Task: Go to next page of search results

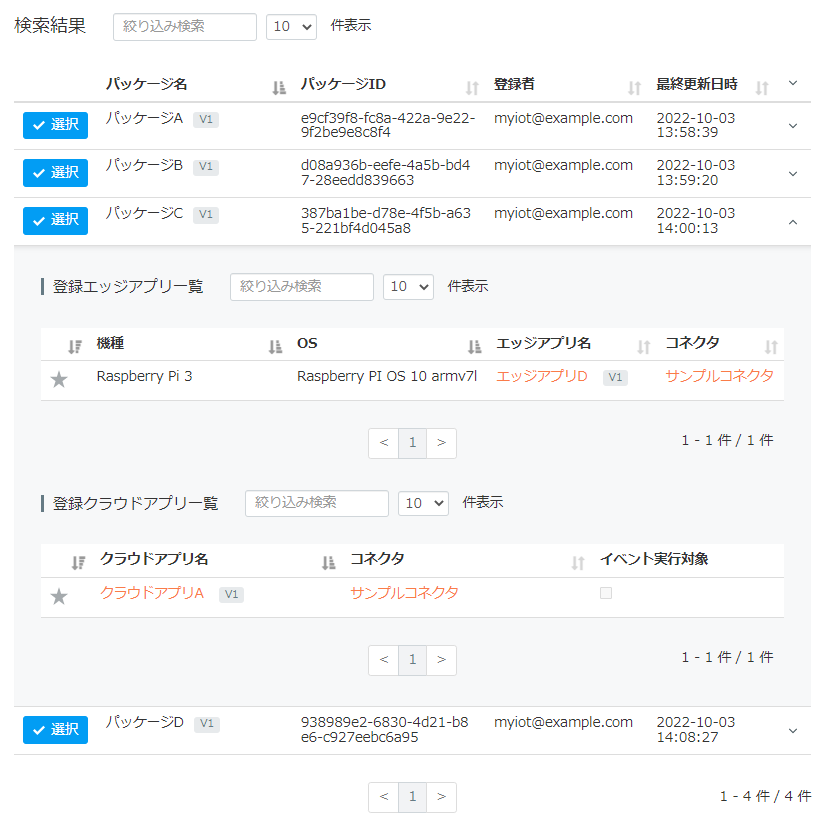Action: [441, 797]
